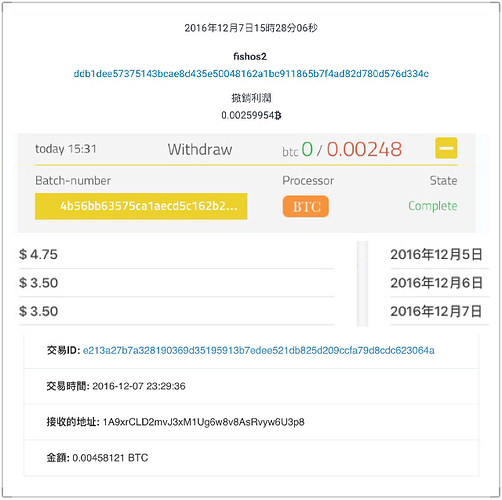Open the ddb1dee5 transaction hash link
This screenshot has width=502, height=500.
251,74
